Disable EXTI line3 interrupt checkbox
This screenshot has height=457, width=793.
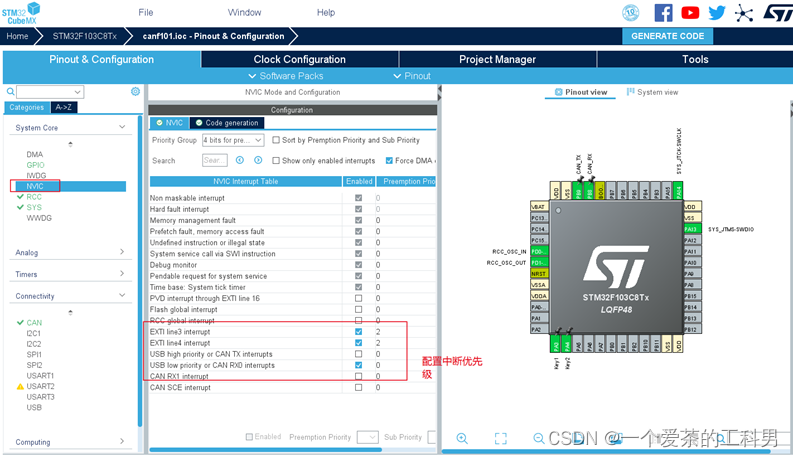tap(359, 332)
